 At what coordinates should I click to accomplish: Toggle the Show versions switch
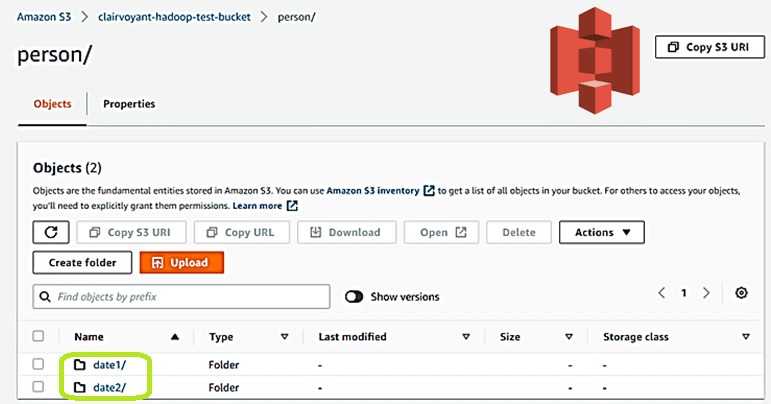click(354, 297)
